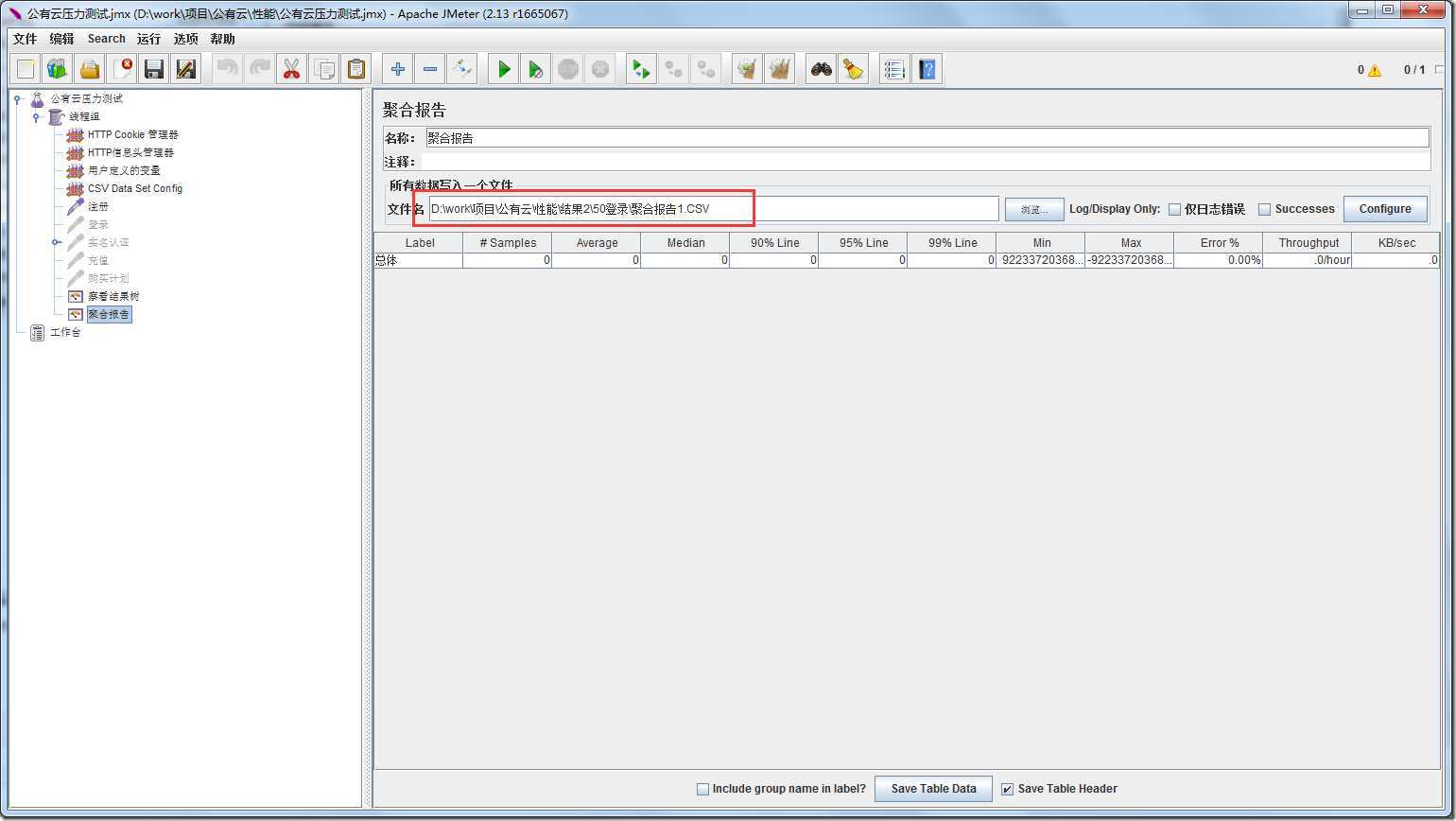Select the disabled 购买计划 sampler

click(108, 278)
